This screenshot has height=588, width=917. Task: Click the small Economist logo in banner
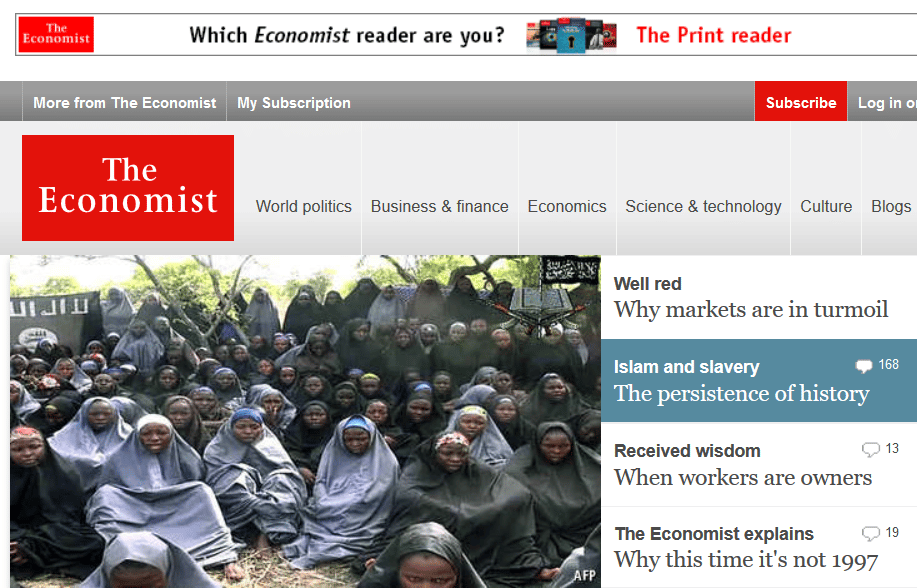pos(56,35)
